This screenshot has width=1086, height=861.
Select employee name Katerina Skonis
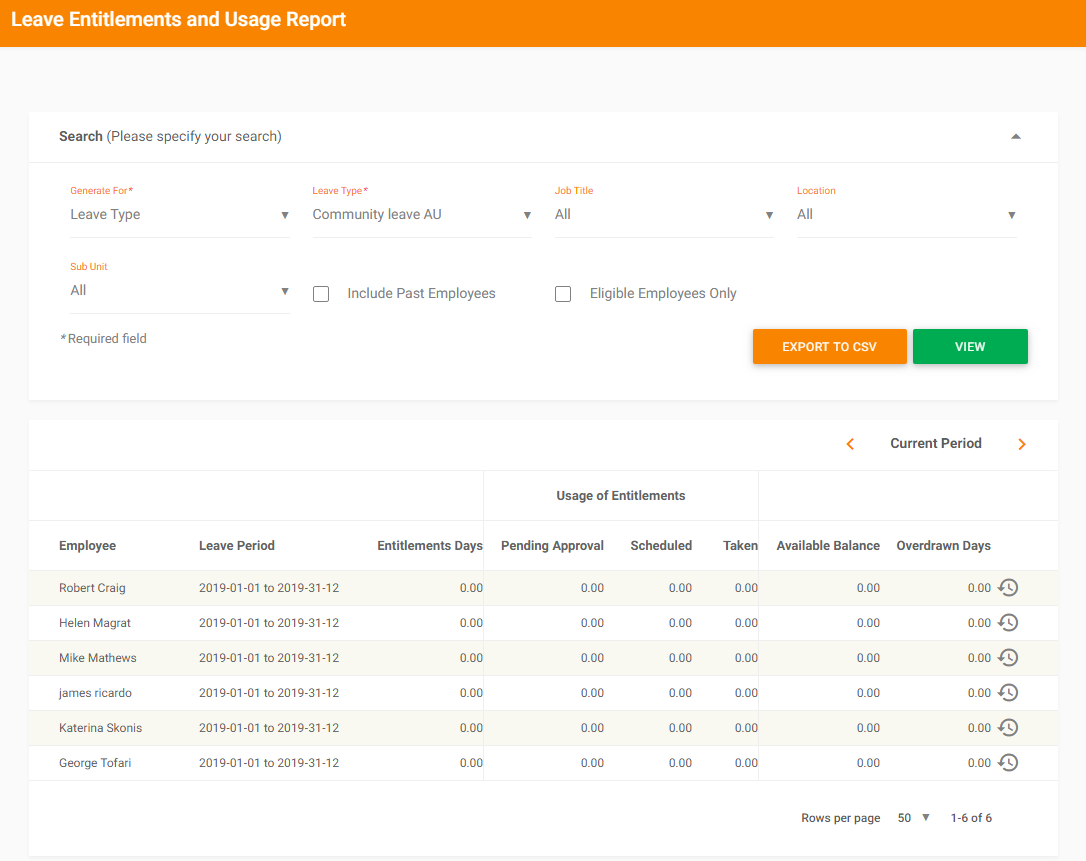100,728
